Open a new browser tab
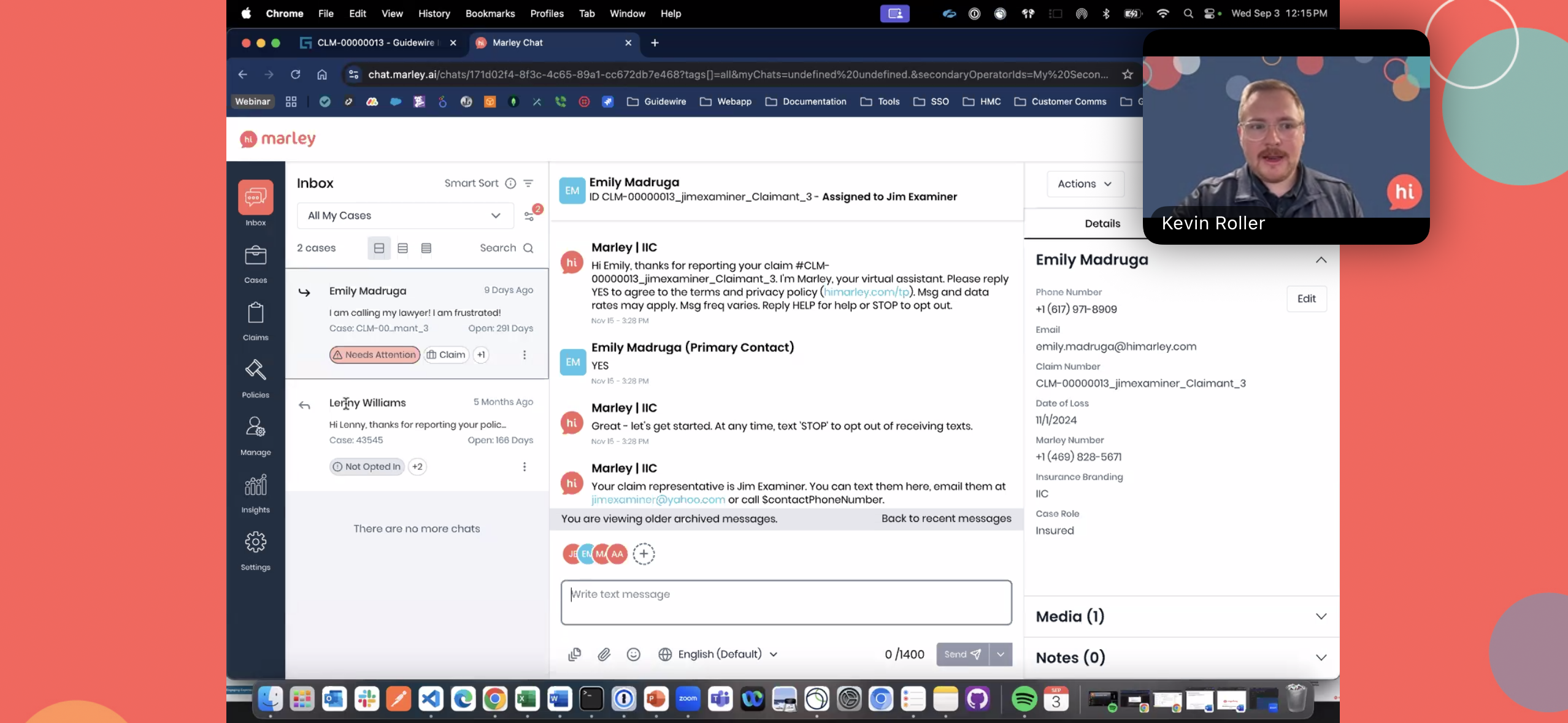Screen dimensions: 1568x723 click(x=655, y=42)
